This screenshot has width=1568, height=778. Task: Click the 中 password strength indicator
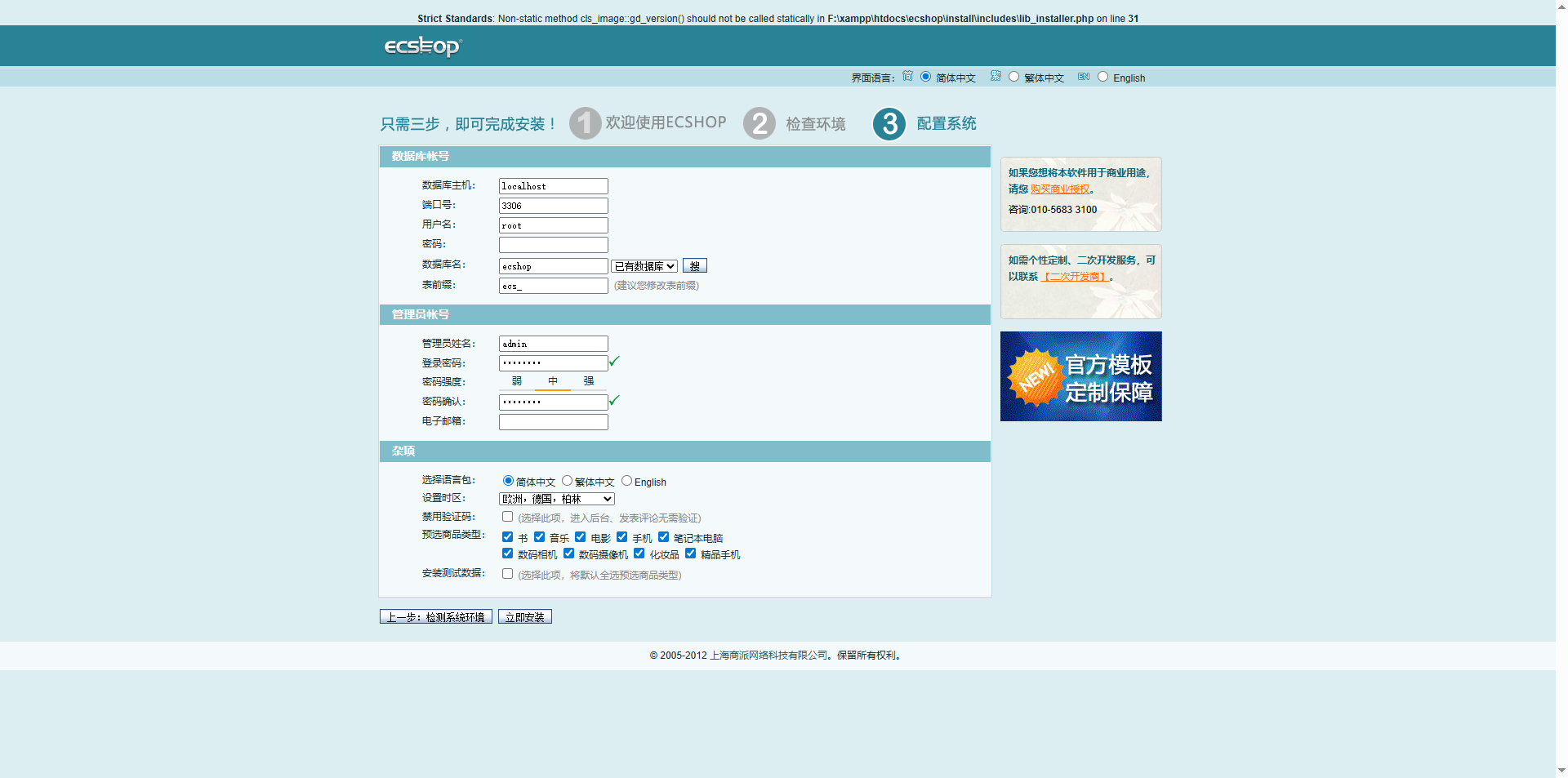coord(553,381)
